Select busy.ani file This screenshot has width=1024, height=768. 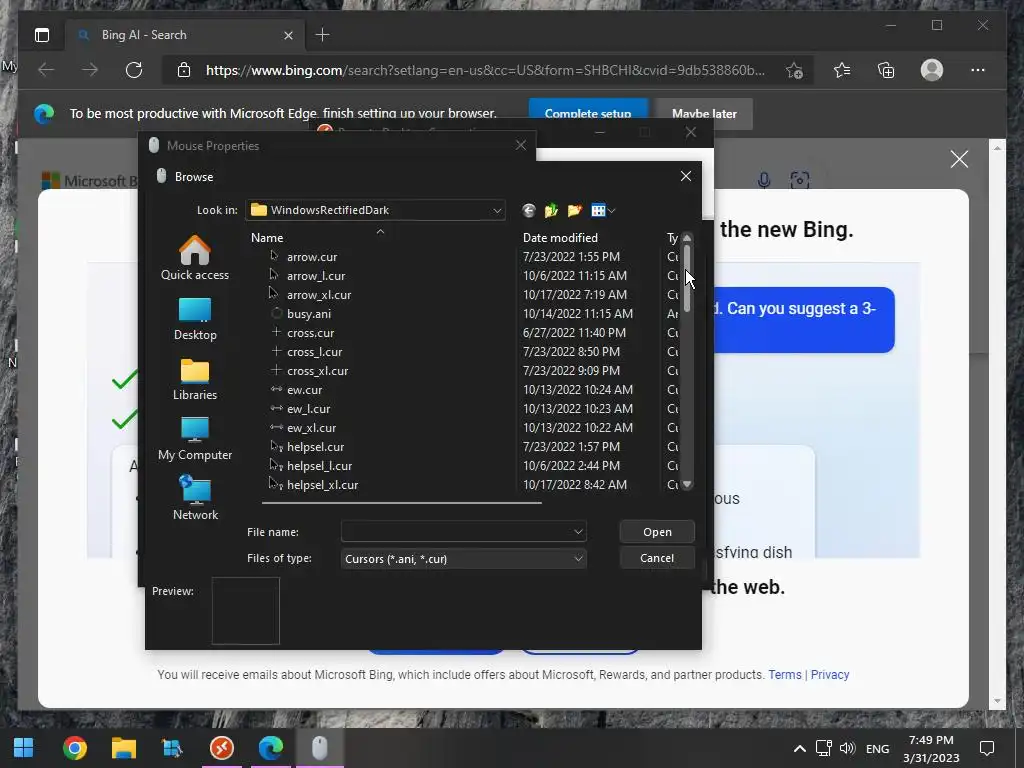309,313
